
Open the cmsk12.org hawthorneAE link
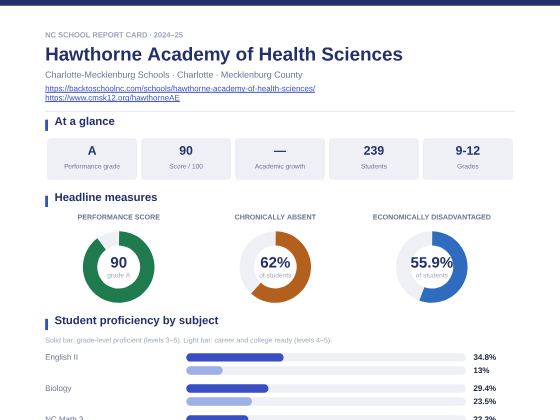pyautogui.click(x=112, y=98)
